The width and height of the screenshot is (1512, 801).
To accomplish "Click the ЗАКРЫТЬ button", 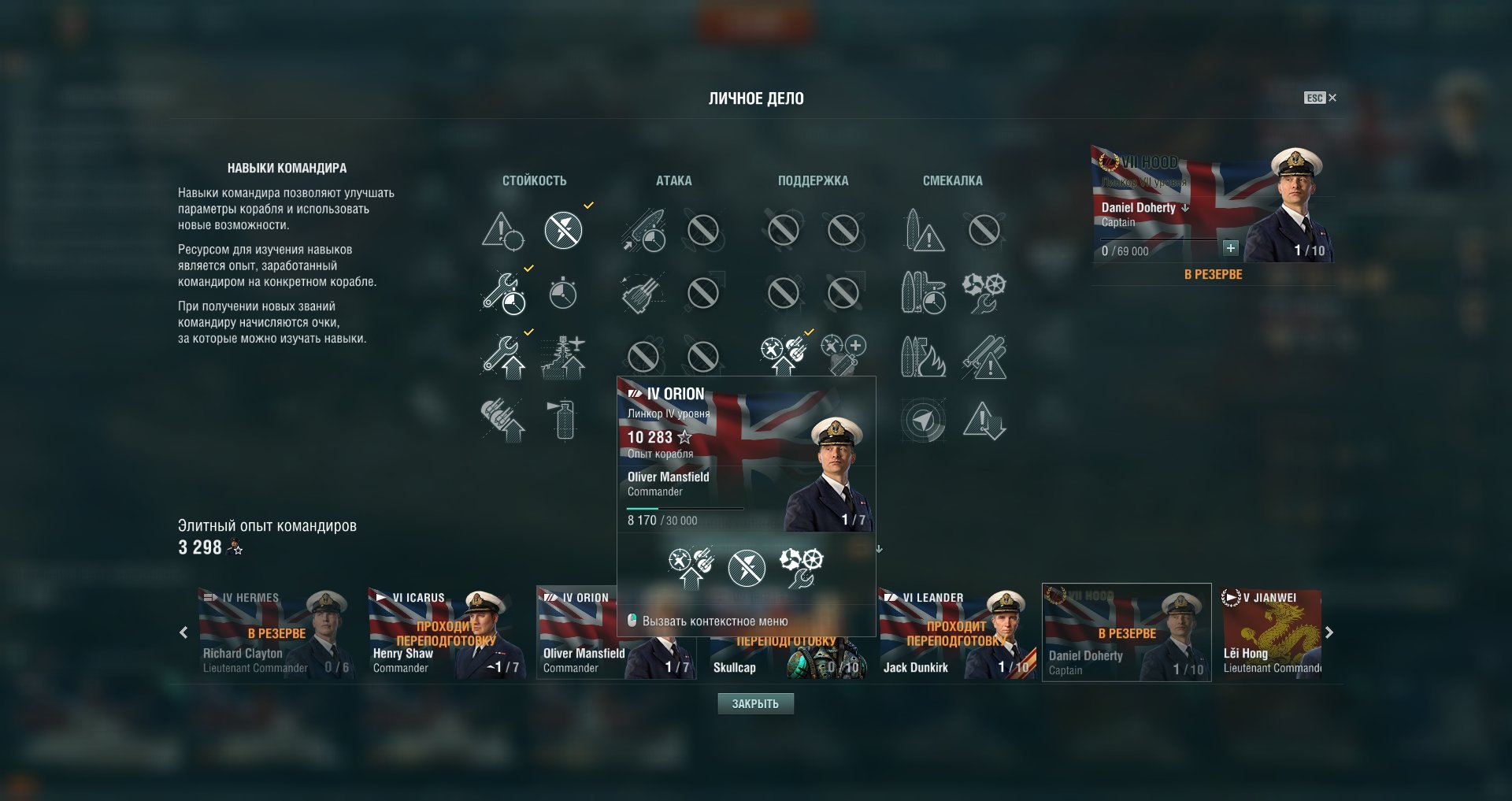I will click(755, 704).
